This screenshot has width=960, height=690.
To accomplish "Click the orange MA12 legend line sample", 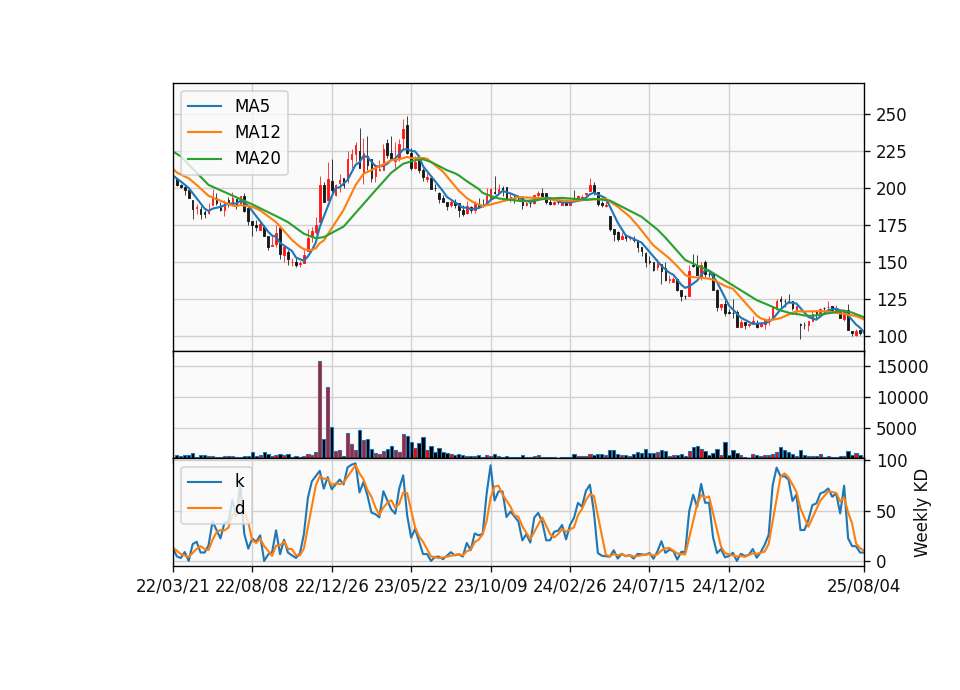I will 204,132.
